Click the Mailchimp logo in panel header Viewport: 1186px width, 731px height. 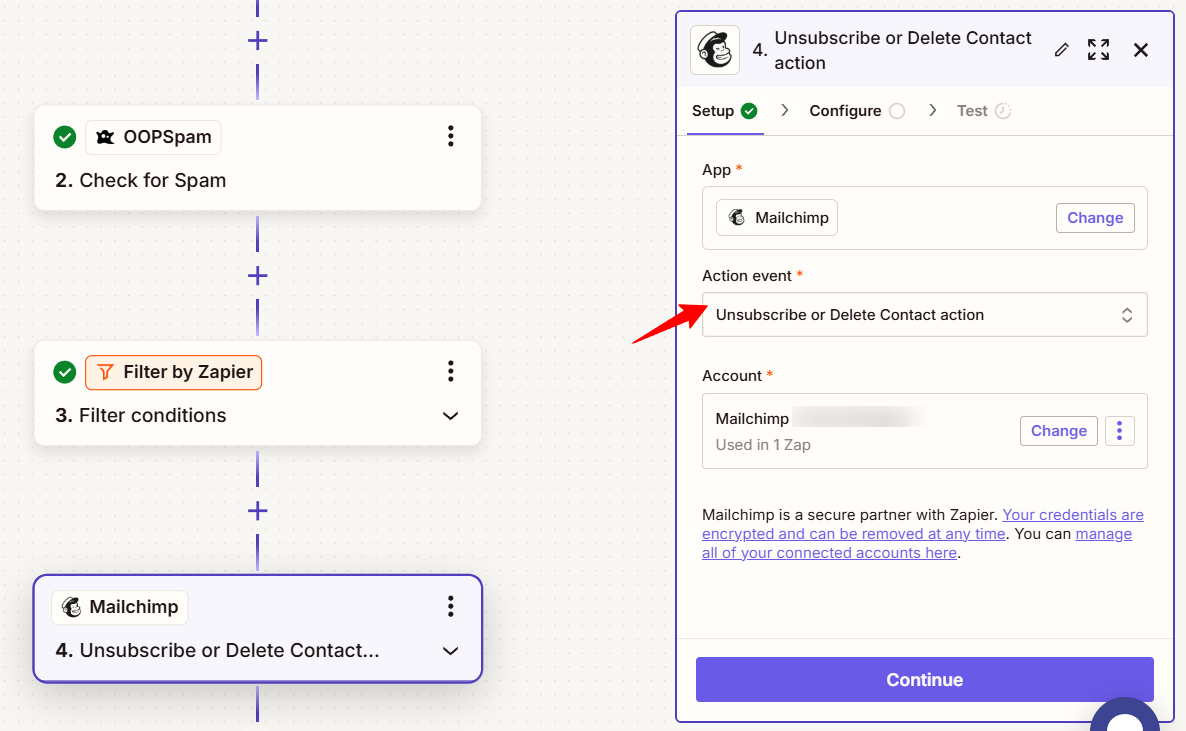point(715,50)
